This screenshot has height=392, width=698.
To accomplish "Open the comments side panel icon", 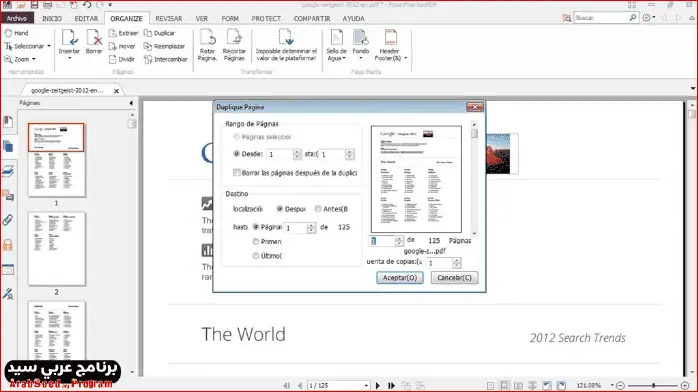I will [8, 195].
